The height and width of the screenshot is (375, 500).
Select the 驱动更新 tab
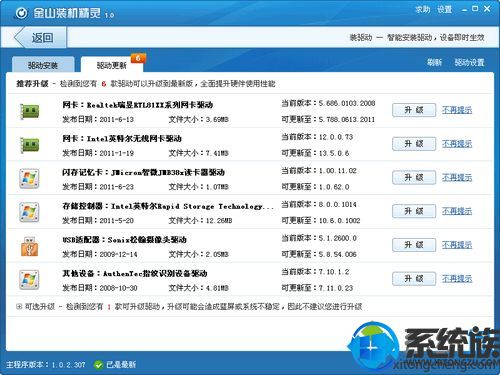(x=112, y=65)
